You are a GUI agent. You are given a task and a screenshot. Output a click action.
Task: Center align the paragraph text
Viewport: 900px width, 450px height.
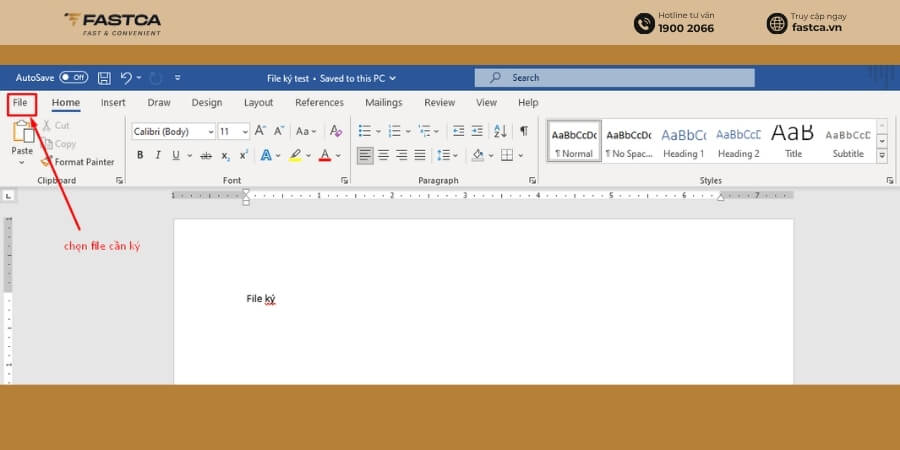click(383, 155)
